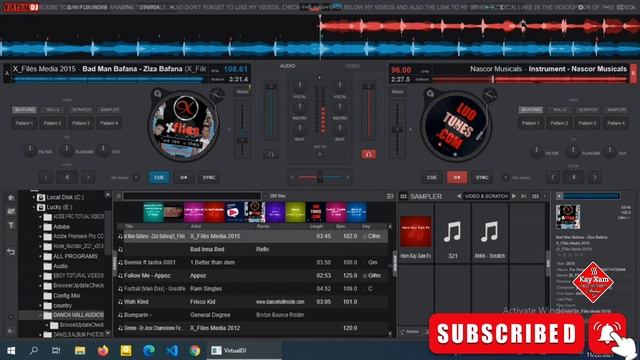
Task: Click the filter funnel icon in browser sidebar
Action: click(11, 225)
